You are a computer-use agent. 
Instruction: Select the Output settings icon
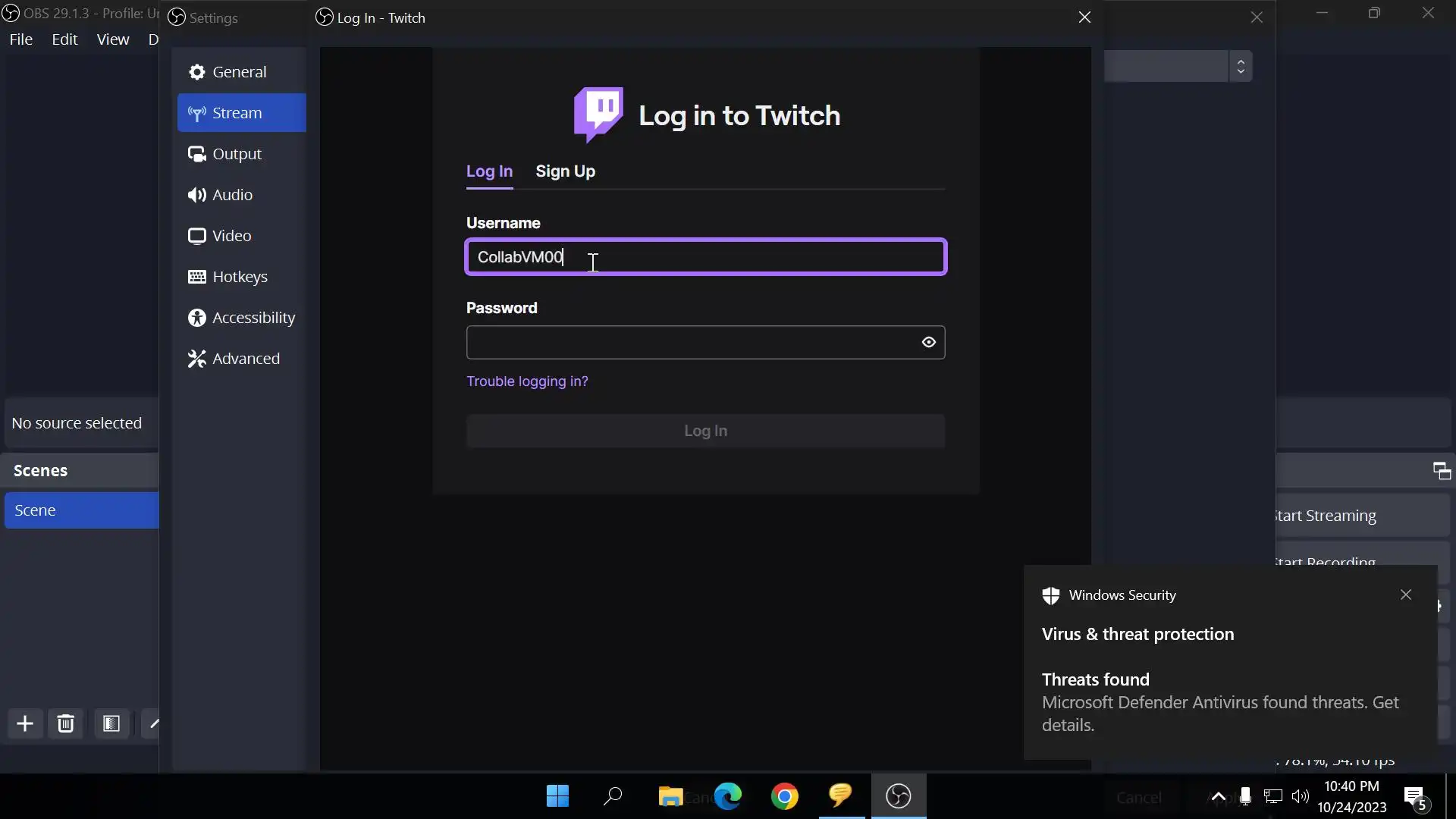pos(197,154)
